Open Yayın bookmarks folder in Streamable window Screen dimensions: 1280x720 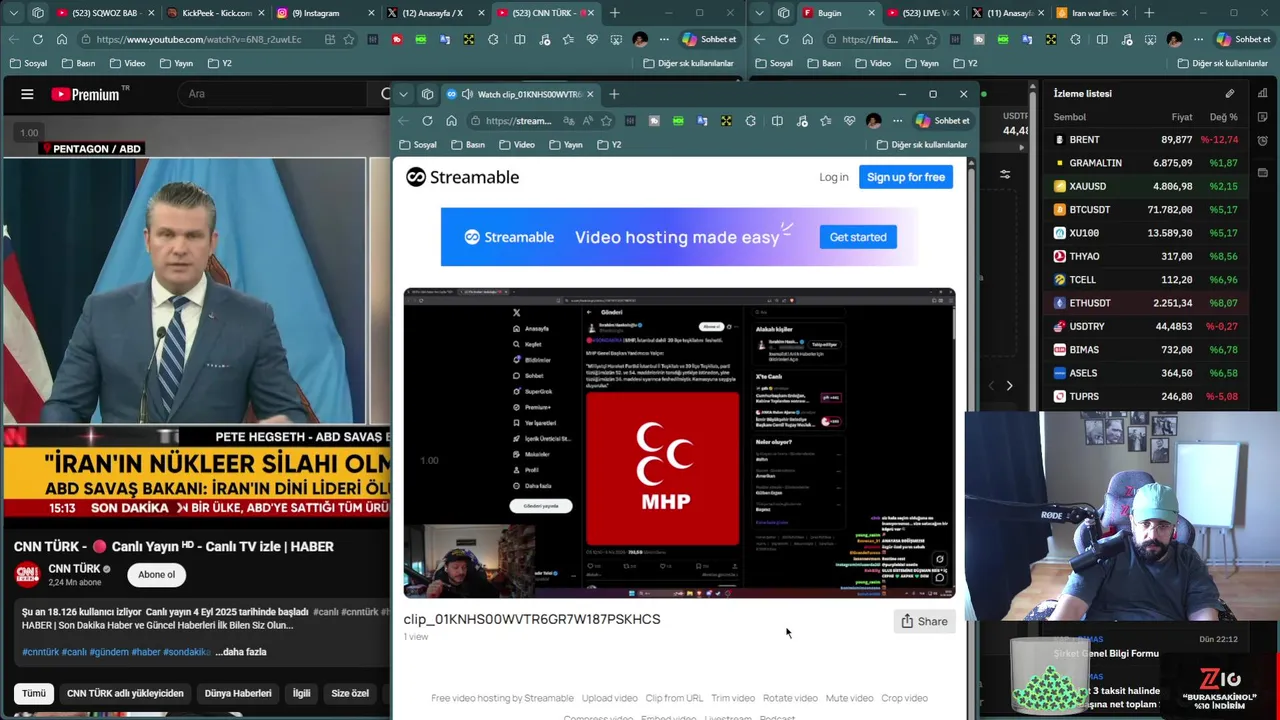(566, 145)
